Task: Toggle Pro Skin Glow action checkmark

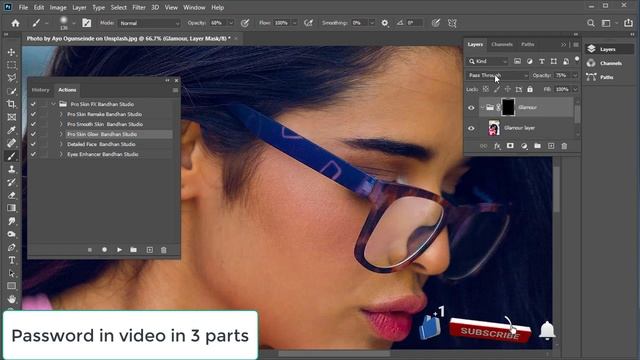Action: click(x=33, y=134)
